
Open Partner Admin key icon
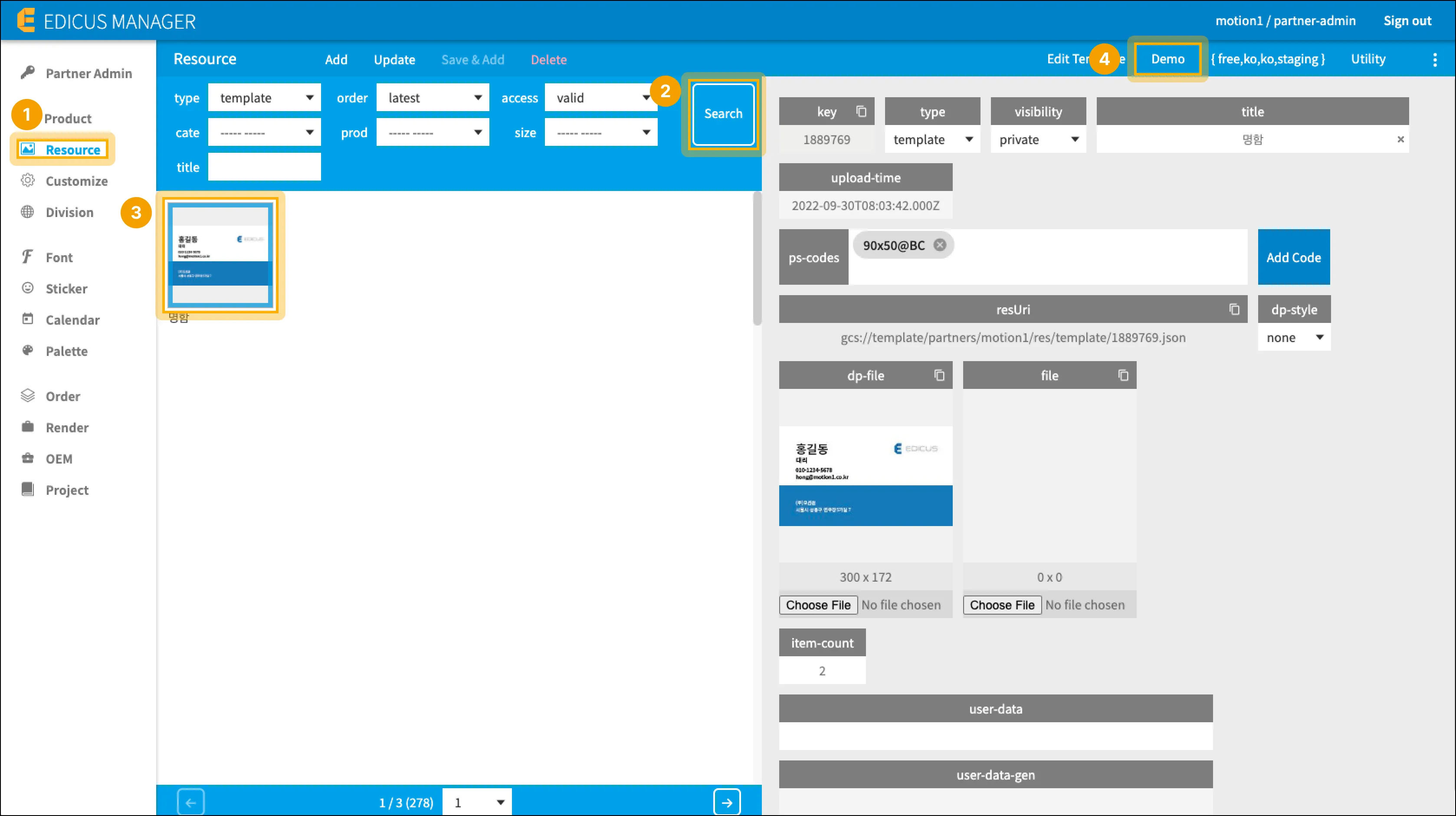click(x=28, y=72)
